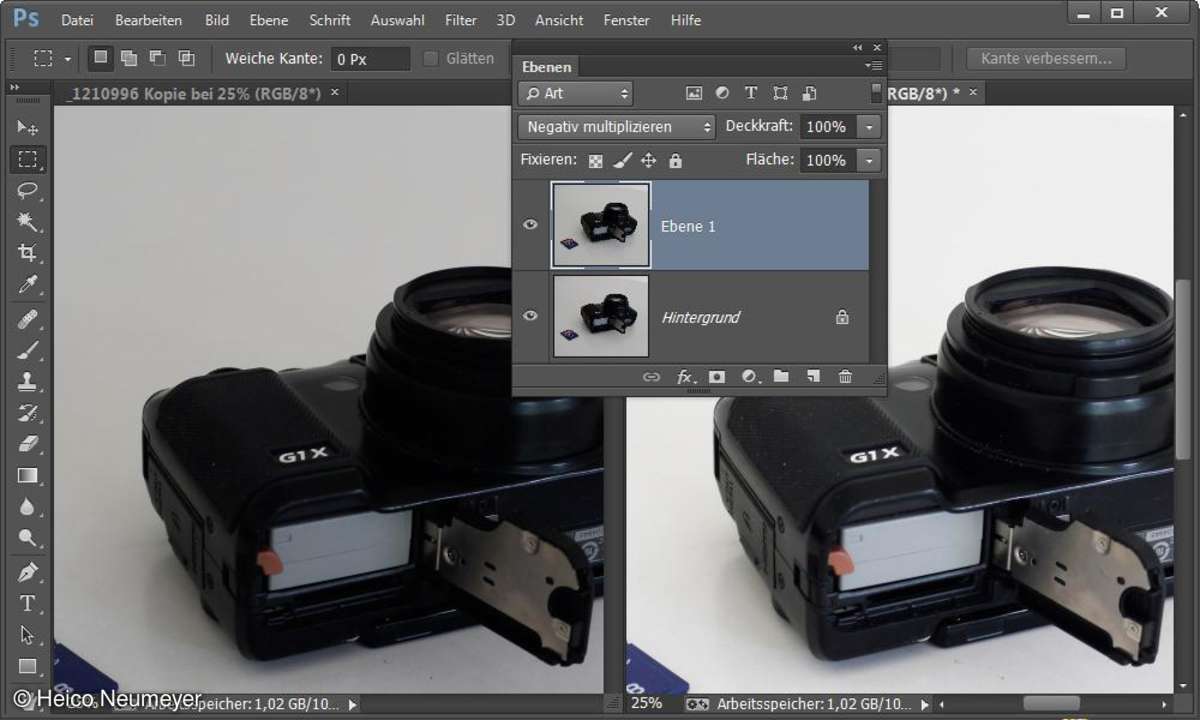Open the Deckkraft slider dropdown arrow
The width and height of the screenshot is (1200, 720).
point(871,127)
